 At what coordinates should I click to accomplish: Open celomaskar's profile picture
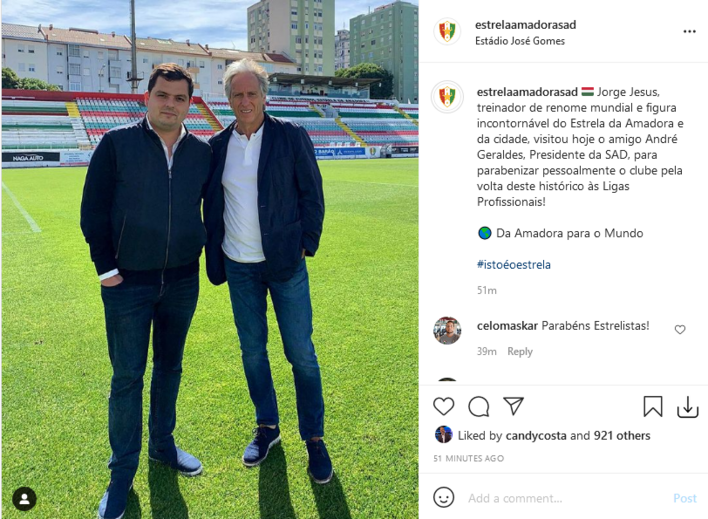pyautogui.click(x=447, y=330)
